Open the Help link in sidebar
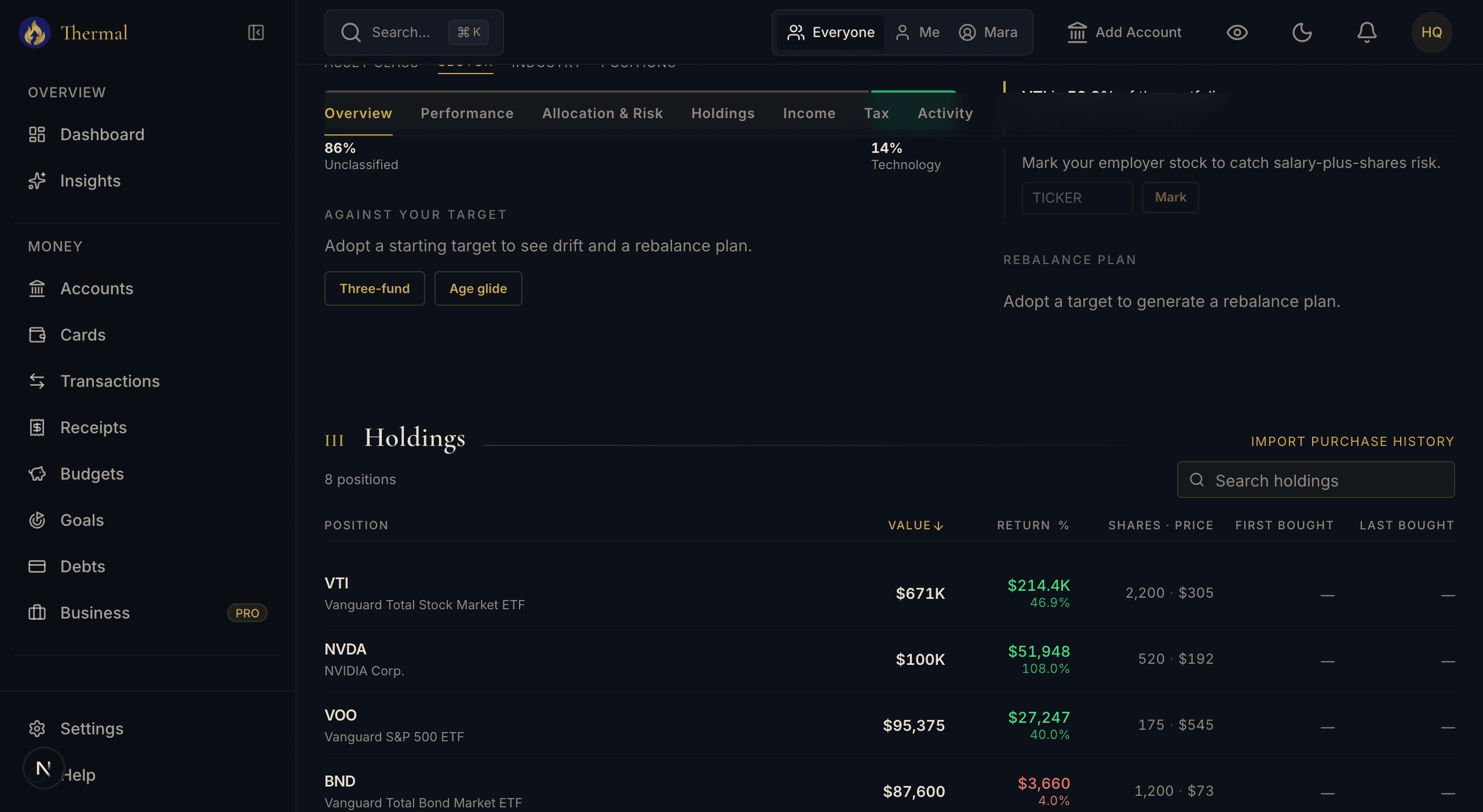1483x812 pixels. [79, 775]
